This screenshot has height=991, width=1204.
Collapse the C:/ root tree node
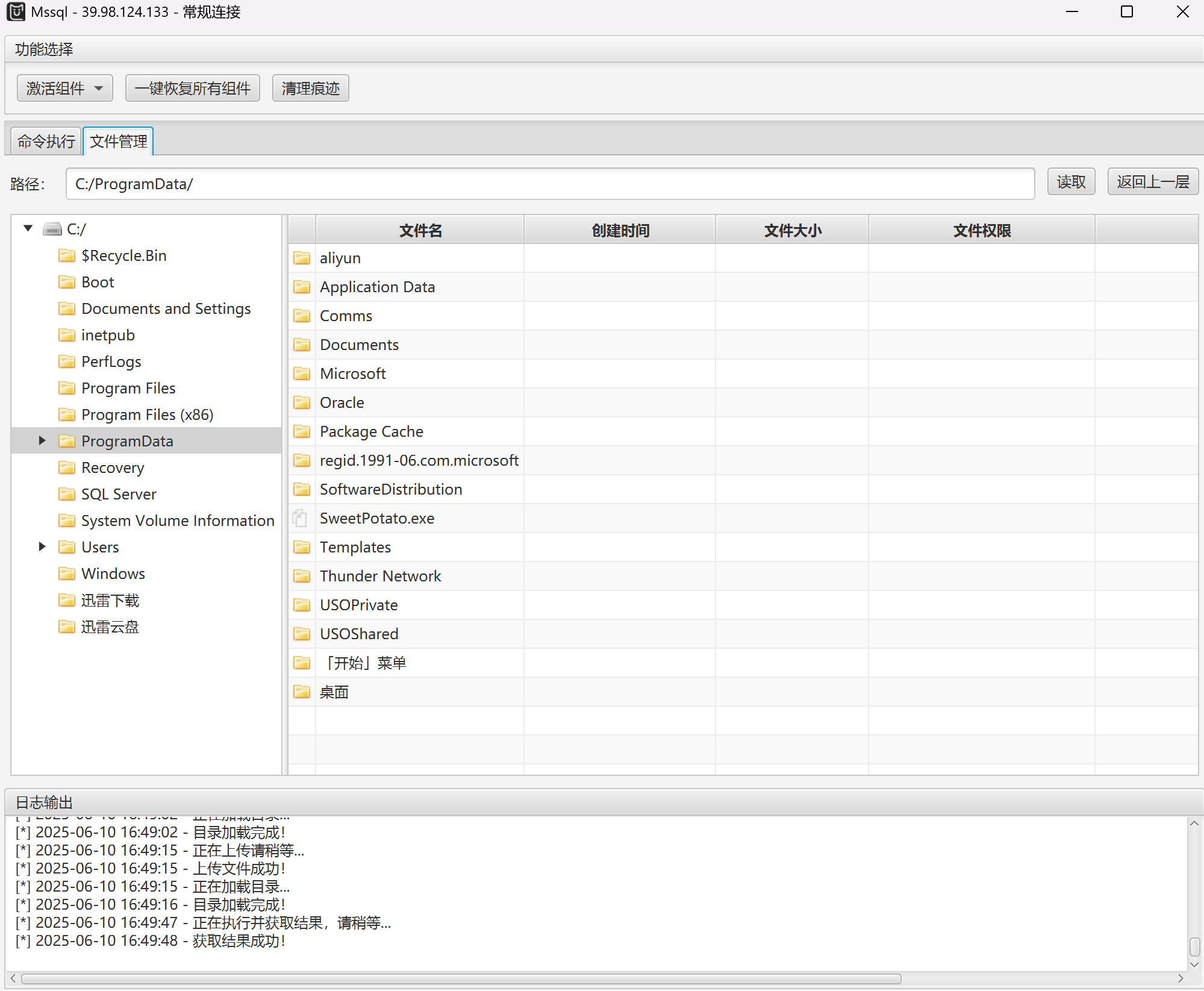pyautogui.click(x=28, y=228)
